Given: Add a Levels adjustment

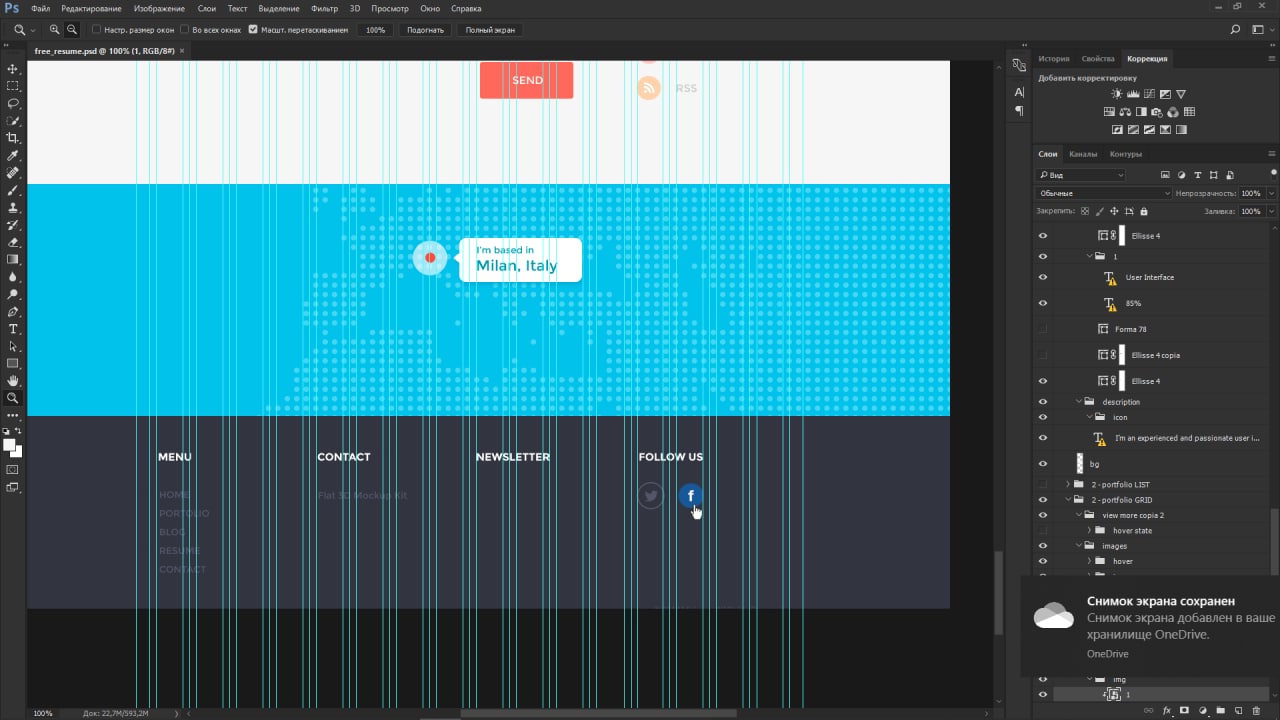Looking at the screenshot, I should pos(1133,94).
